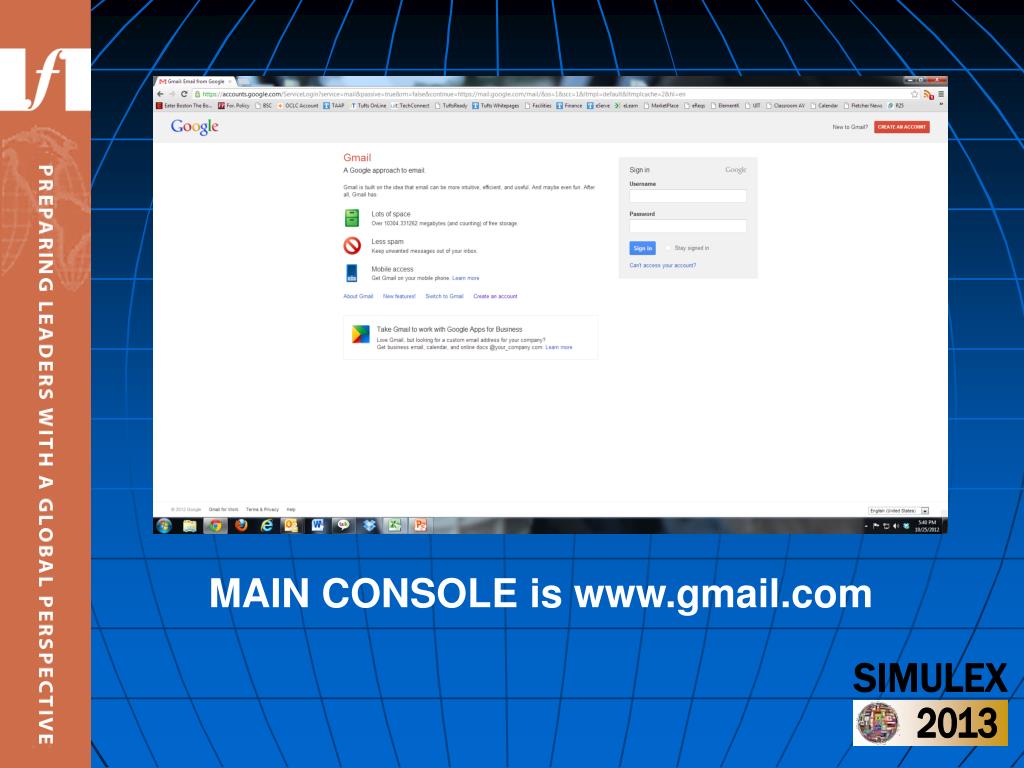
Task: Expand the bookmarks overflow chevron
Action: 941,104
